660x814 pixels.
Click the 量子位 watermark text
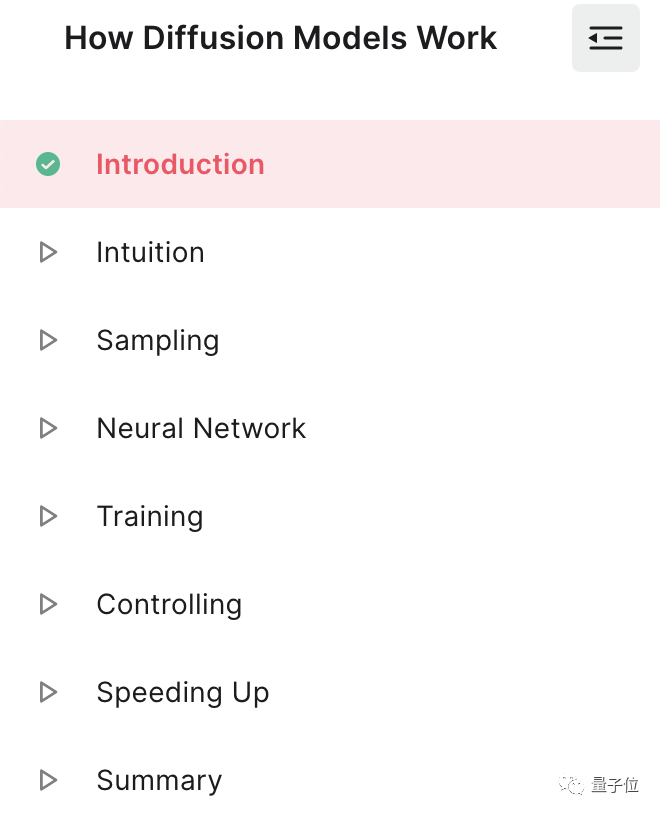(x=614, y=785)
